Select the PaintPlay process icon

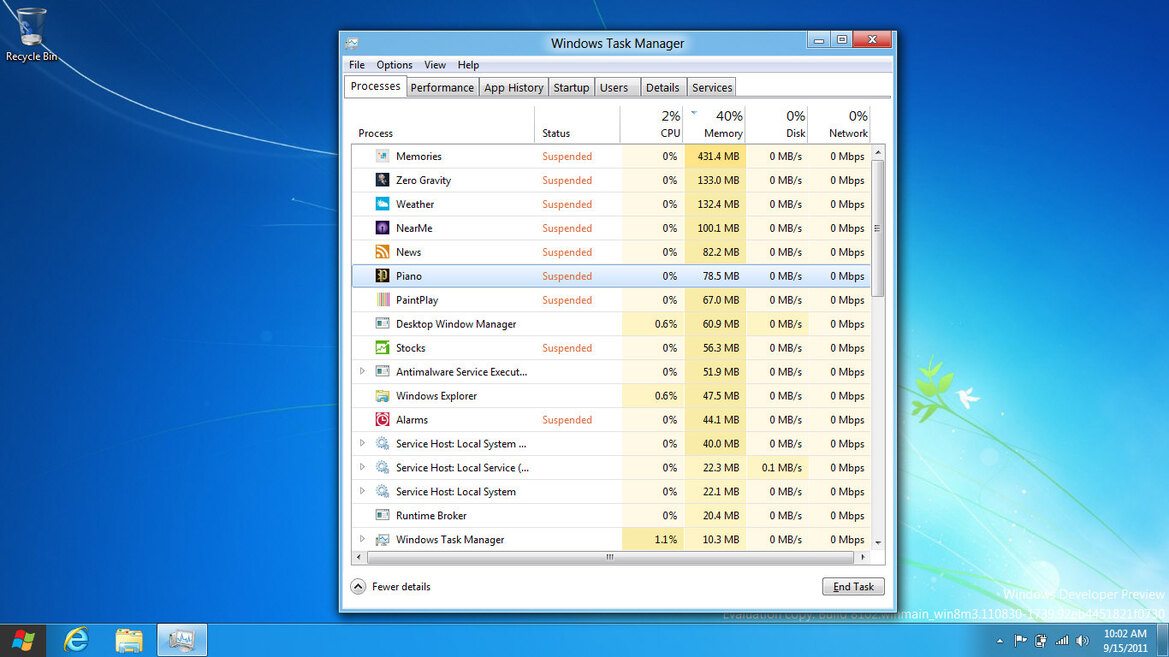click(382, 300)
